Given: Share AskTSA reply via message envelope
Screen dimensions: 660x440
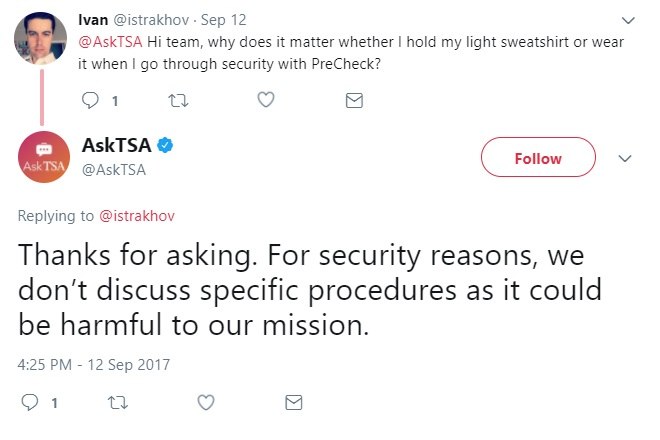Looking at the screenshot, I should click(x=294, y=403).
